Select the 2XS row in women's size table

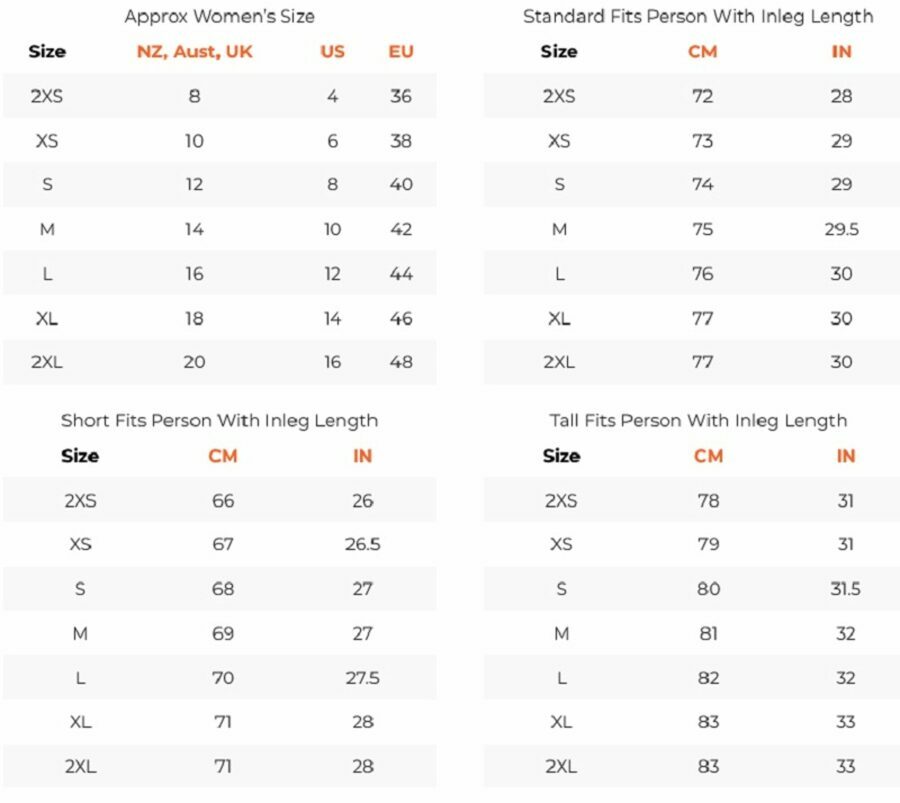(220, 96)
